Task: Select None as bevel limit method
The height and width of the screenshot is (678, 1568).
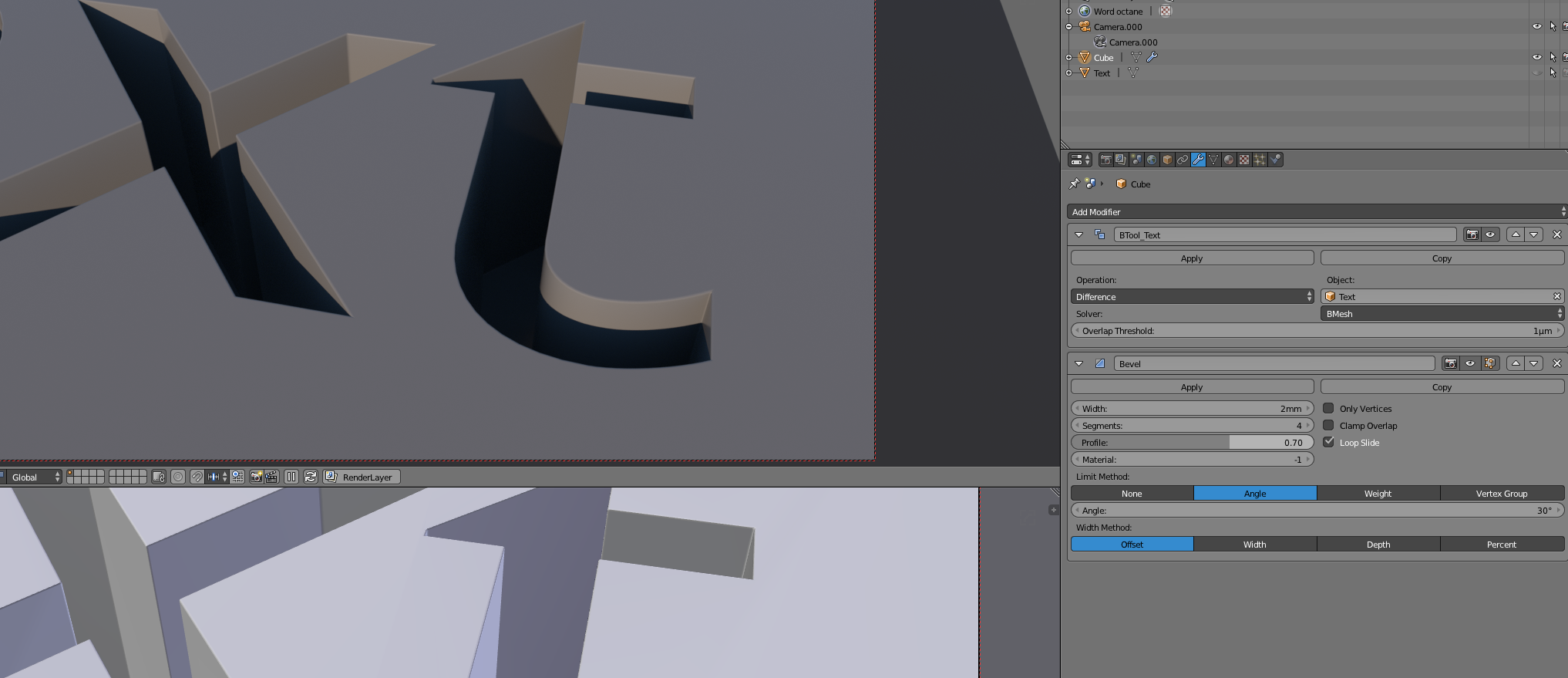Action: click(1132, 493)
